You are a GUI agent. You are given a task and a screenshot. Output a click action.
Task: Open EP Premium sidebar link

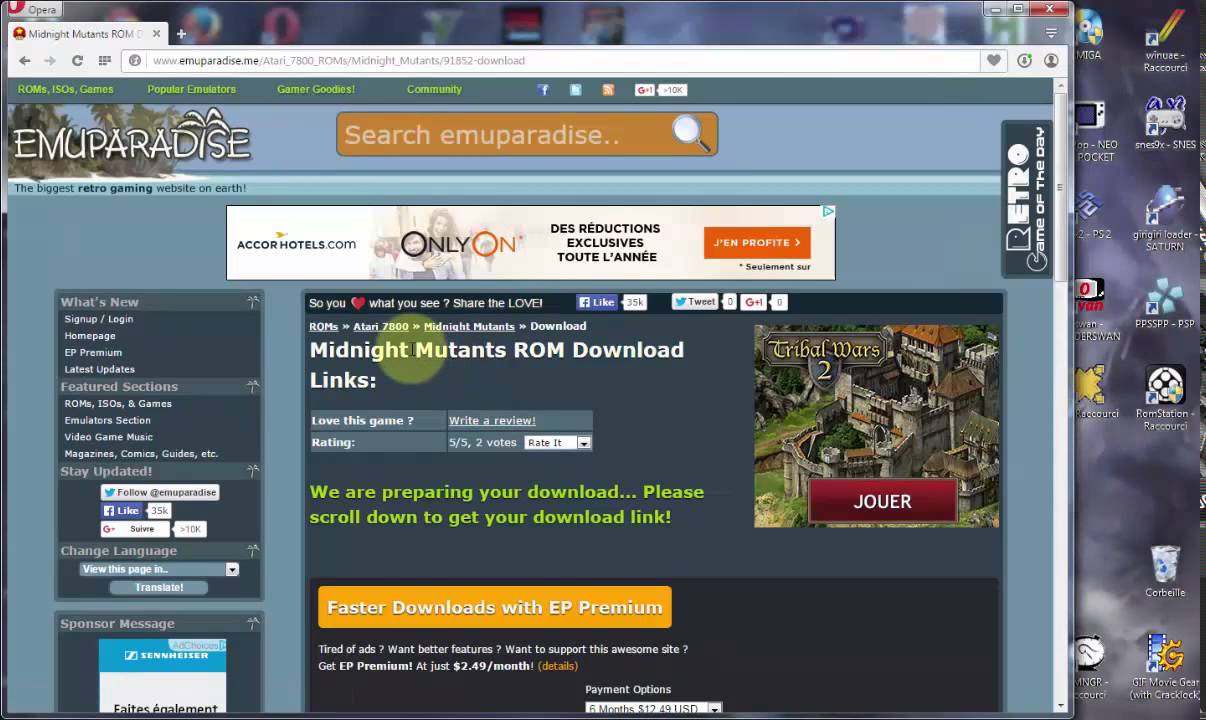click(x=93, y=353)
